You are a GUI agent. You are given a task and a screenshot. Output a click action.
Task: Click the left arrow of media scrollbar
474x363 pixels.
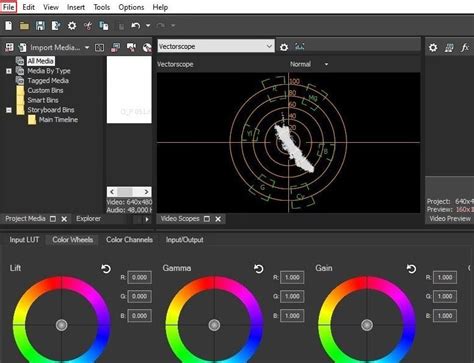pyautogui.click(x=112, y=192)
